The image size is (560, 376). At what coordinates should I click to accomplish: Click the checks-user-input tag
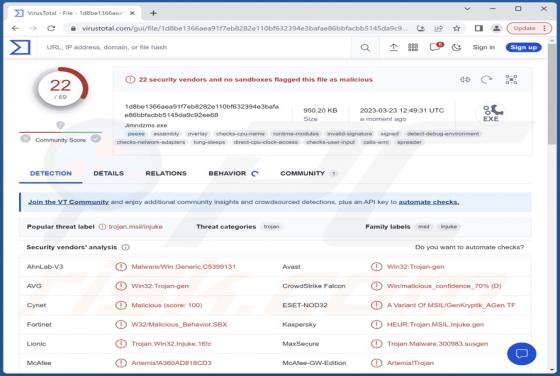click(330, 142)
